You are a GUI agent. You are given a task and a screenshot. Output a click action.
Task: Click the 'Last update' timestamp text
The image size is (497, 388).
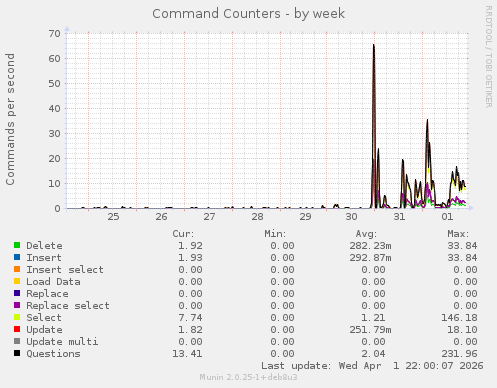(x=372, y=366)
